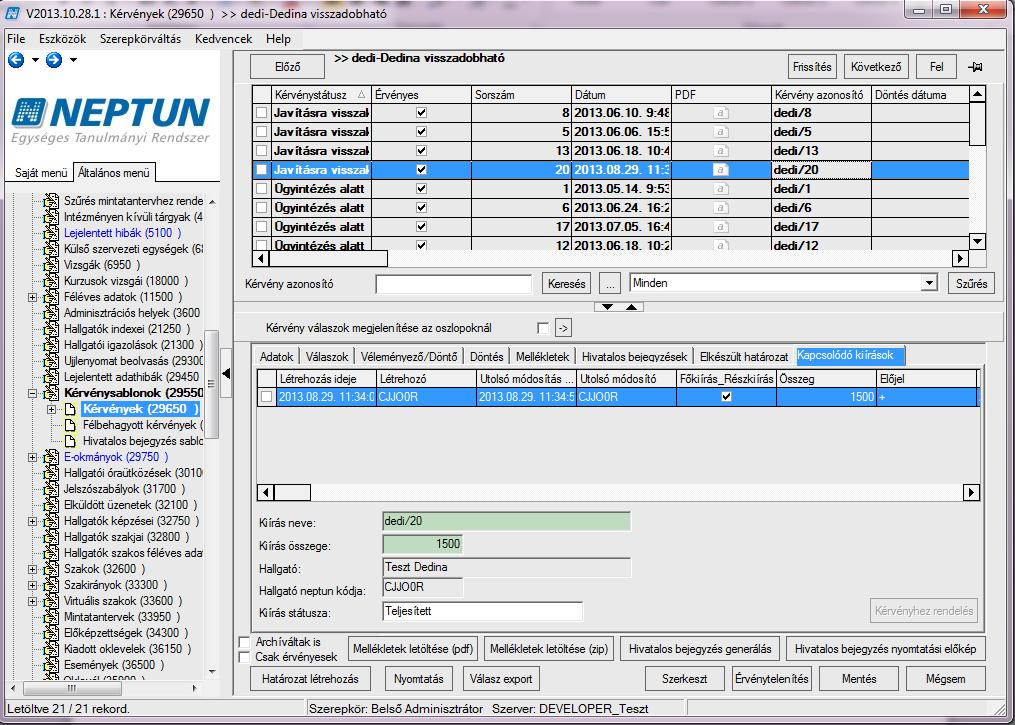Viewport: 1015px width, 725px height.
Task: Click the arrow button next to válaszok checkbox
Action: click(x=563, y=328)
